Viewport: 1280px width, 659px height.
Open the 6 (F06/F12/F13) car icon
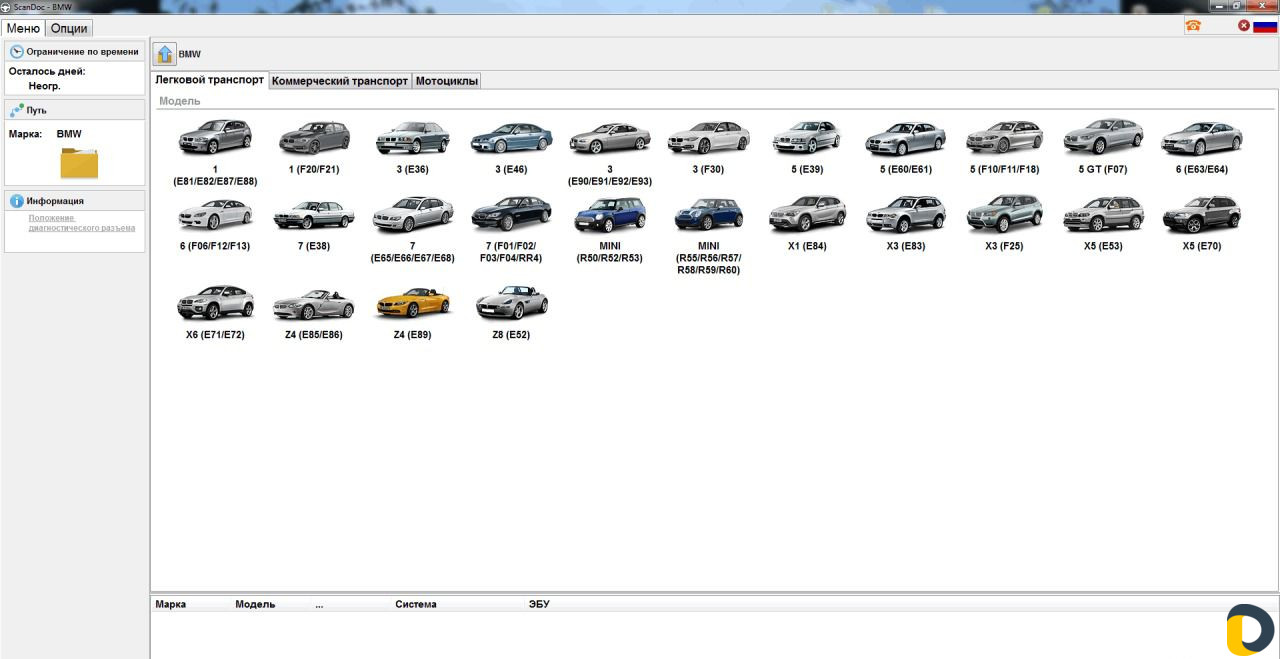(215, 215)
